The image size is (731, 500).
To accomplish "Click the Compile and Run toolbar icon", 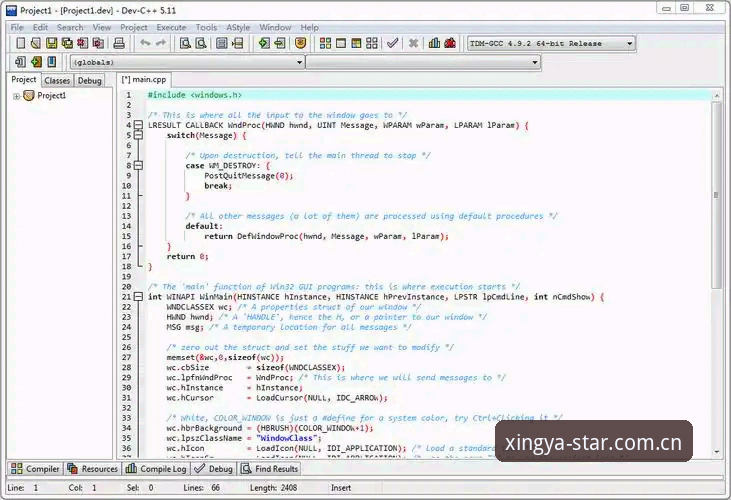I will click(x=356, y=43).
